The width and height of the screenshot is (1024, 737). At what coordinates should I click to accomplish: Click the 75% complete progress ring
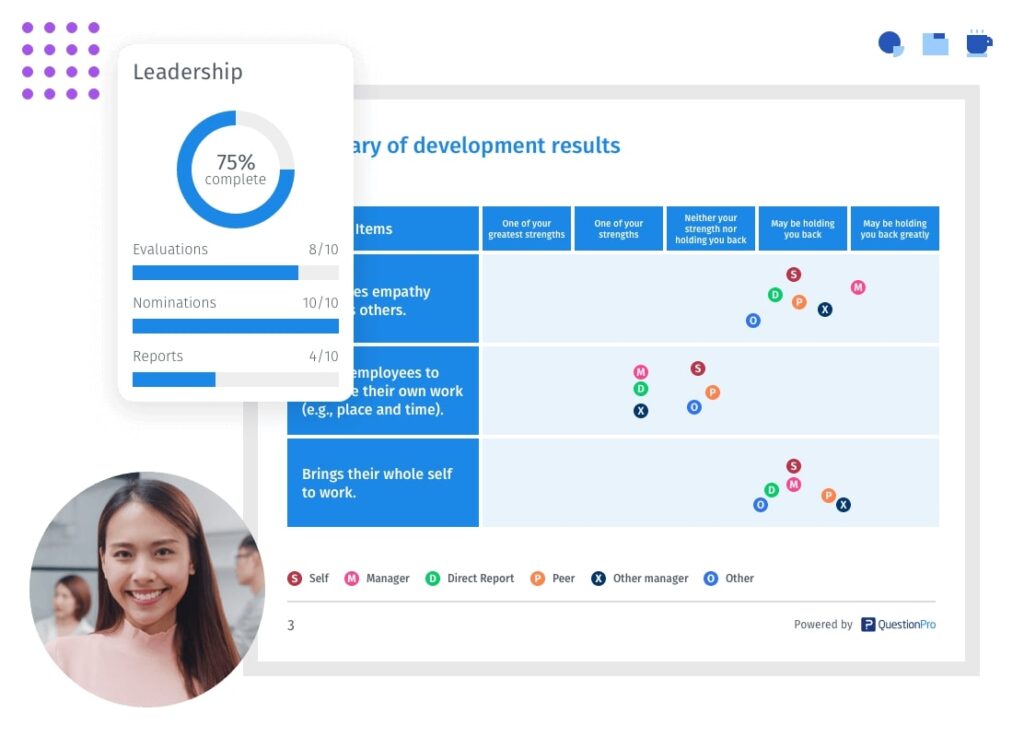coord(235,170)
